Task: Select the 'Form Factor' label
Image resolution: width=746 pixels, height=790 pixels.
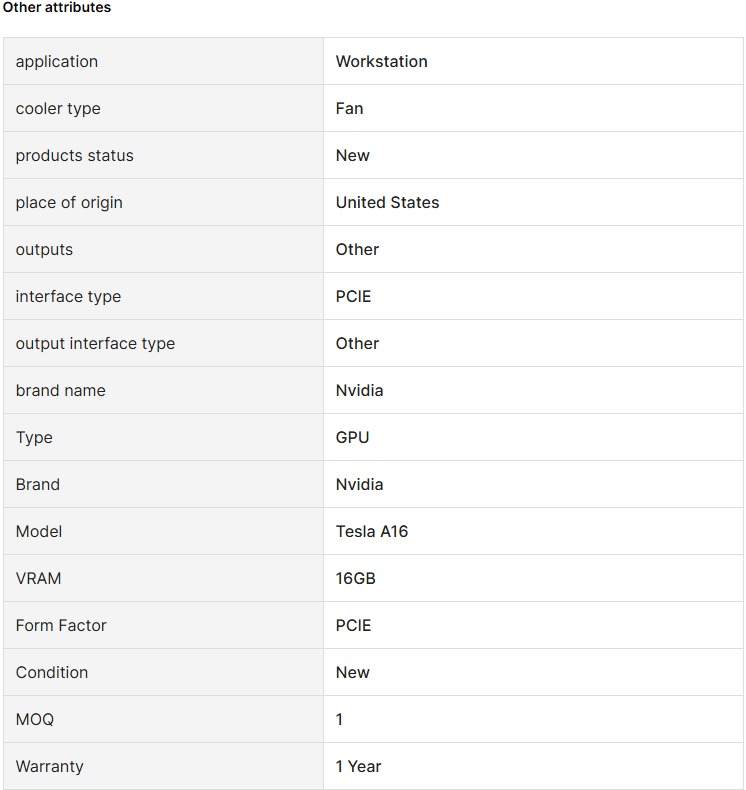Action: pos(61,625)
